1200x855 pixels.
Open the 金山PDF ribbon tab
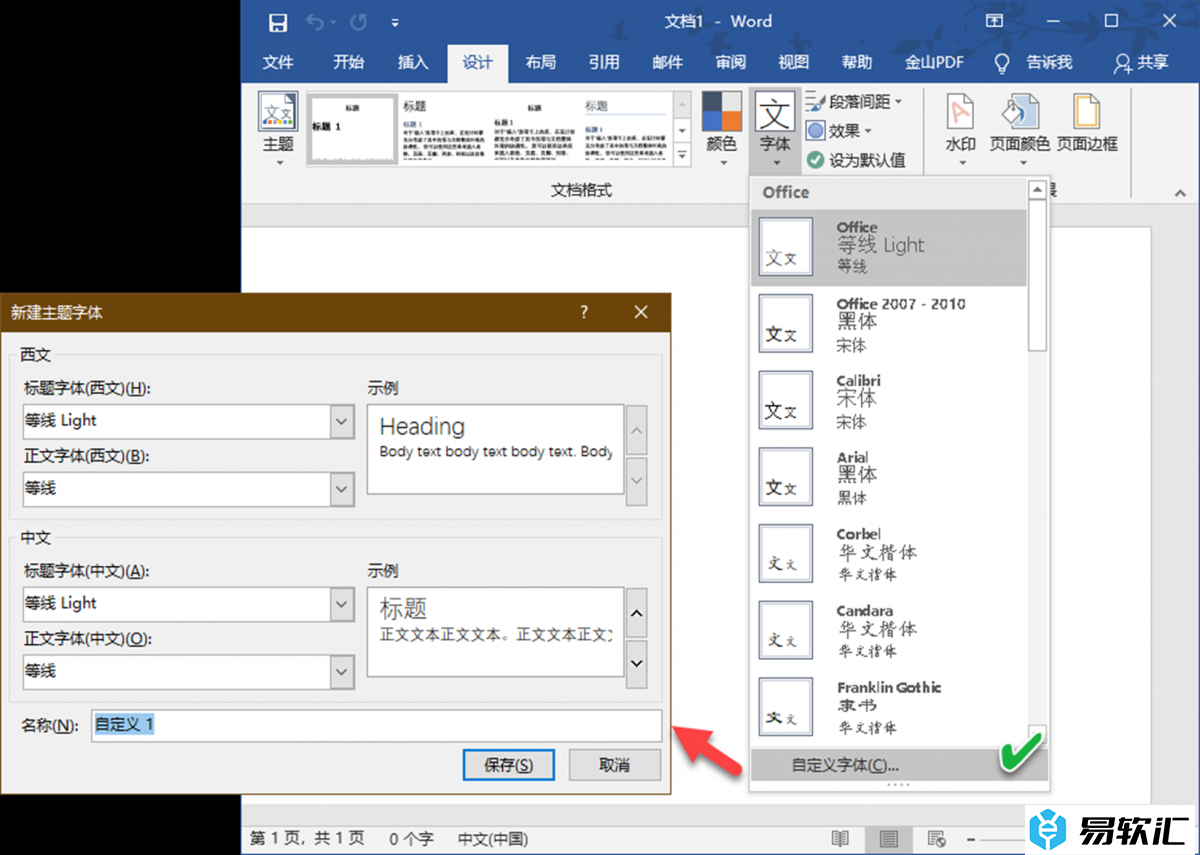pos(935,62)
